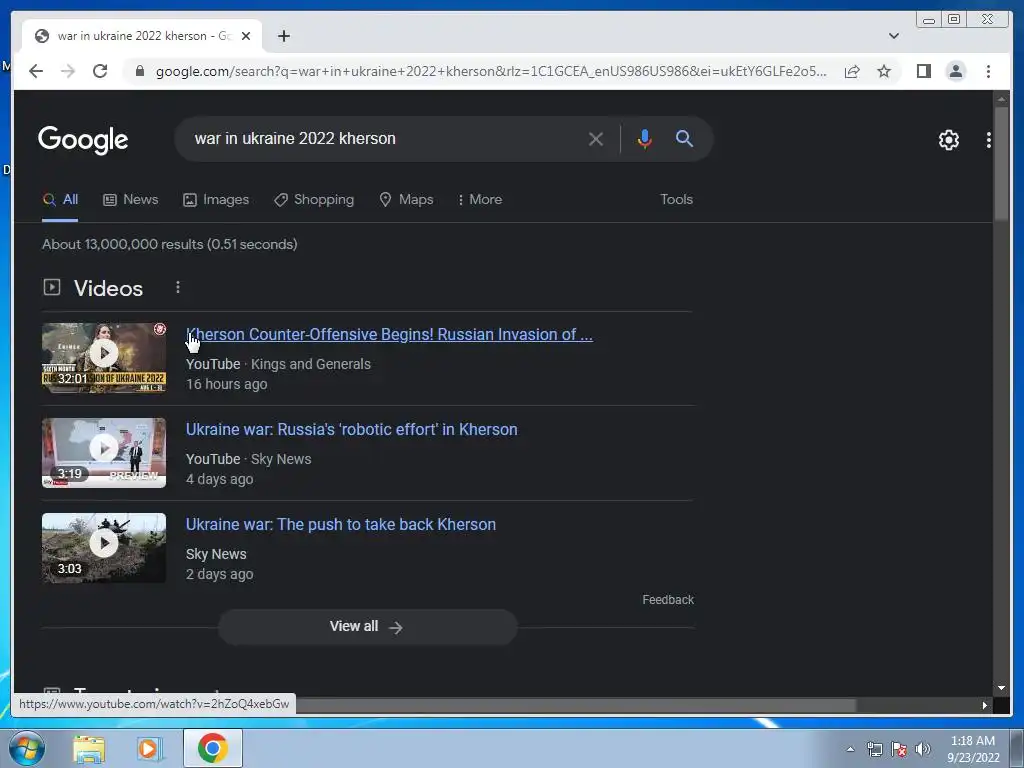Switch to the Maps tab
This screenshot has height=768, width=1024.
406,199
